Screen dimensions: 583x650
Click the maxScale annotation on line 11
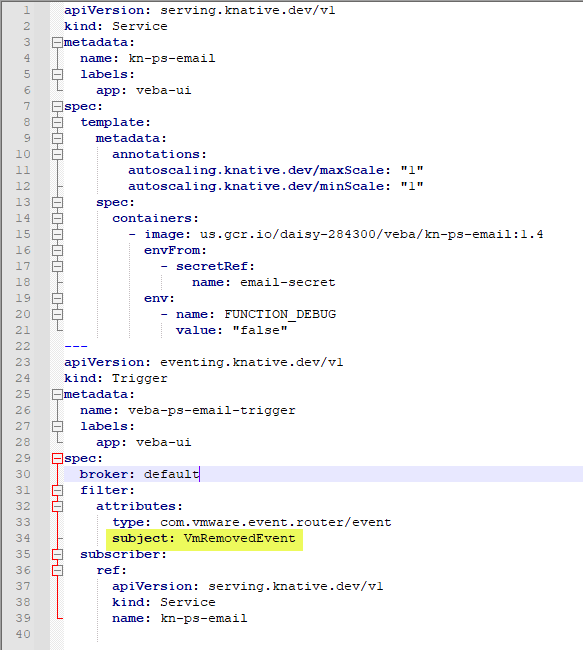click(276, 170)
